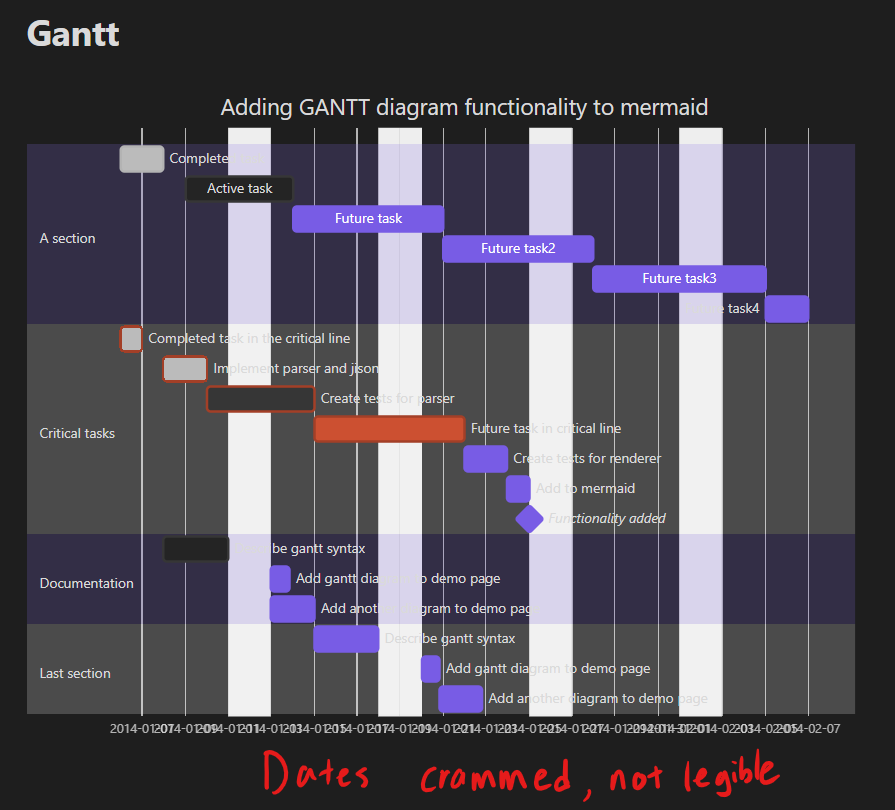The height and width of the screenshot is (810, 895).
Task: Select the Create tests for renderer bar
Action: coord(485,458)
